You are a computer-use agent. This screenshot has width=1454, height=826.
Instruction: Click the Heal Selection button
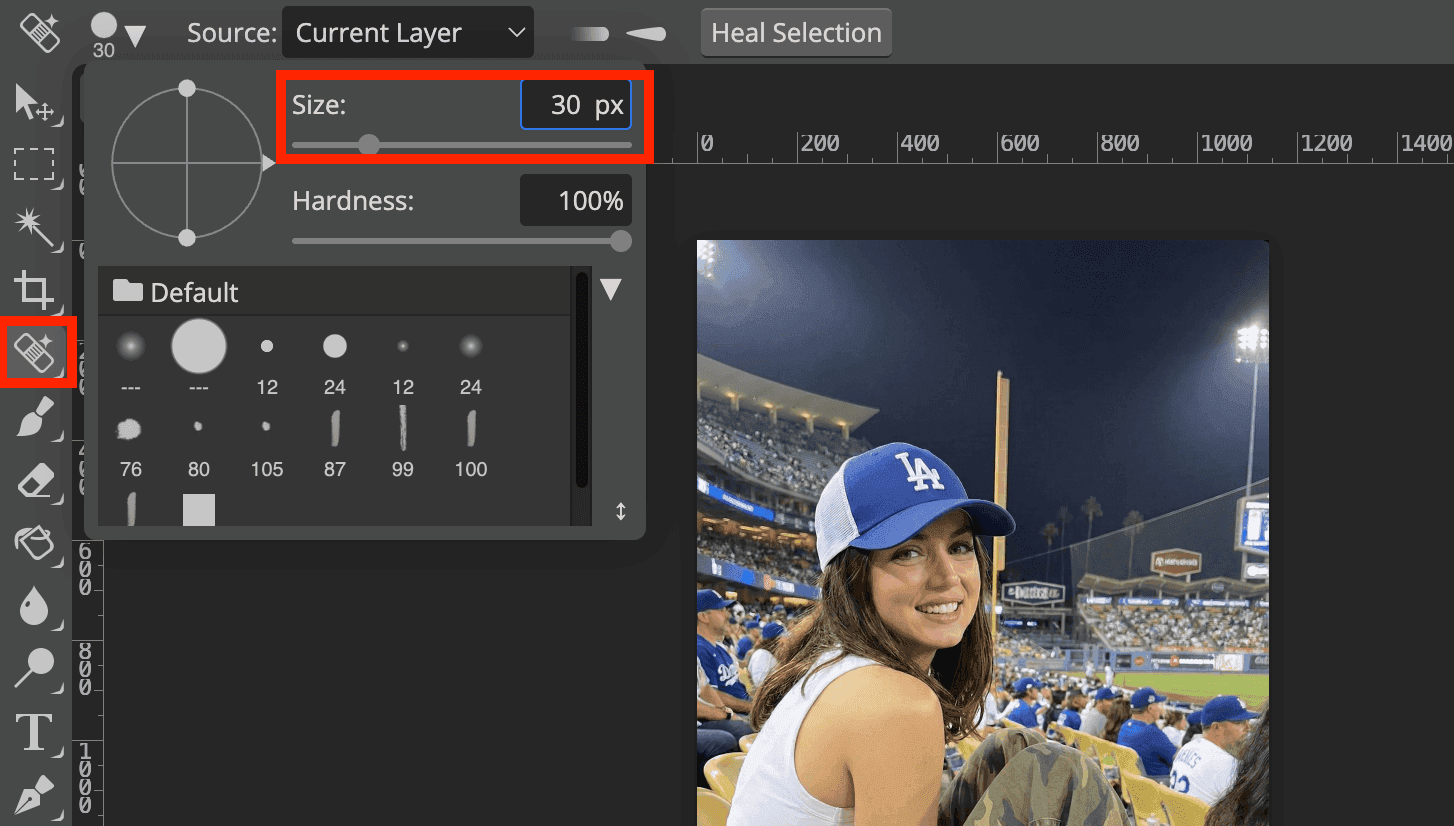(x=796, y=33)
